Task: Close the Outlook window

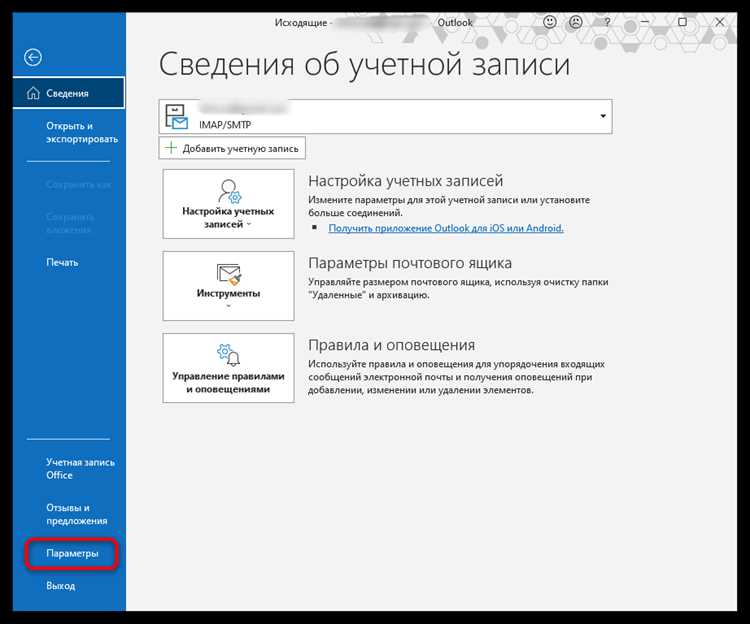Action: pyautogui.click(x=719, y=22)
